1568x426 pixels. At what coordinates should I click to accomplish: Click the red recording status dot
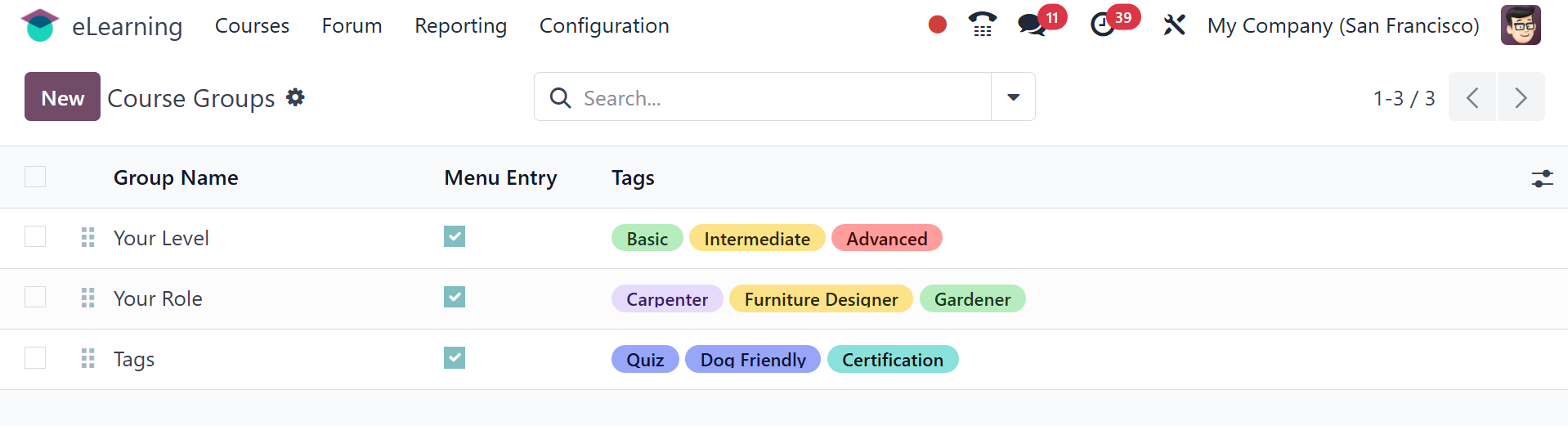pyautogui.click(x=938, y=25)
